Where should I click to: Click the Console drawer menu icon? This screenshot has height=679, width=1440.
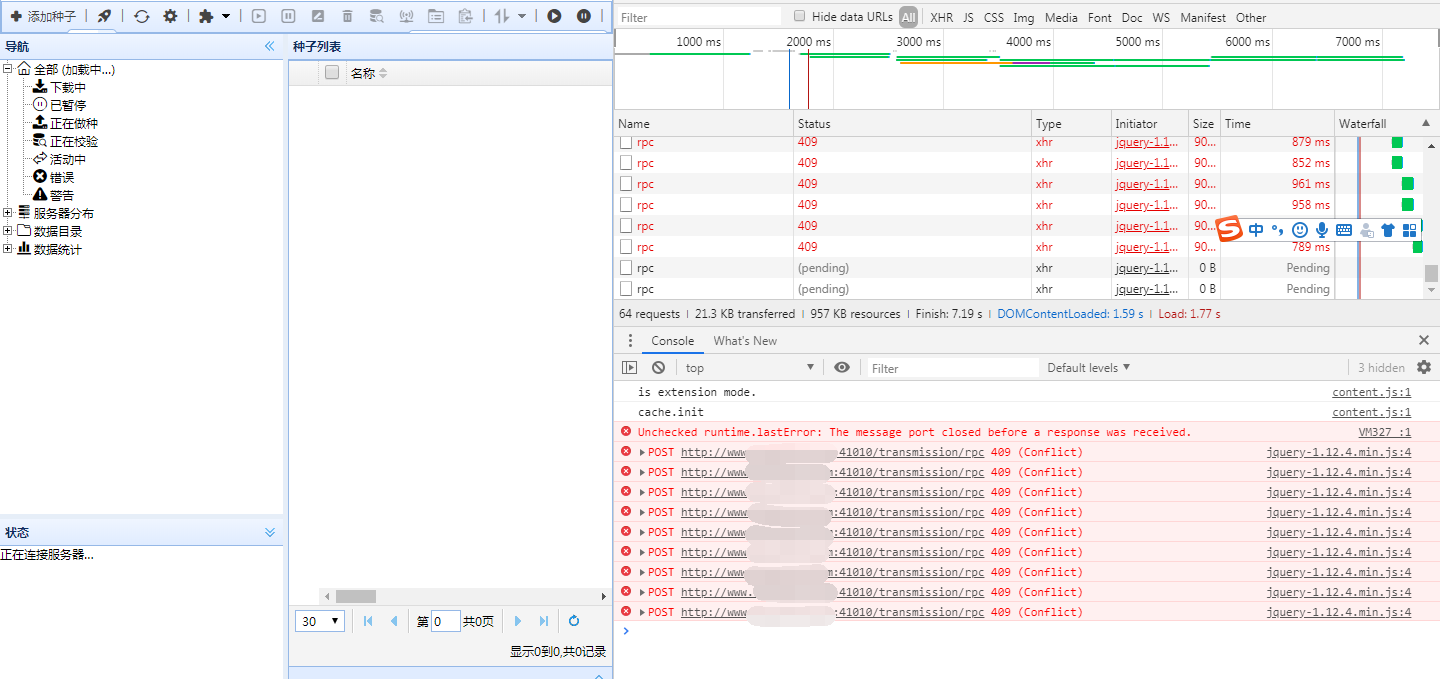tap(630, 341)
